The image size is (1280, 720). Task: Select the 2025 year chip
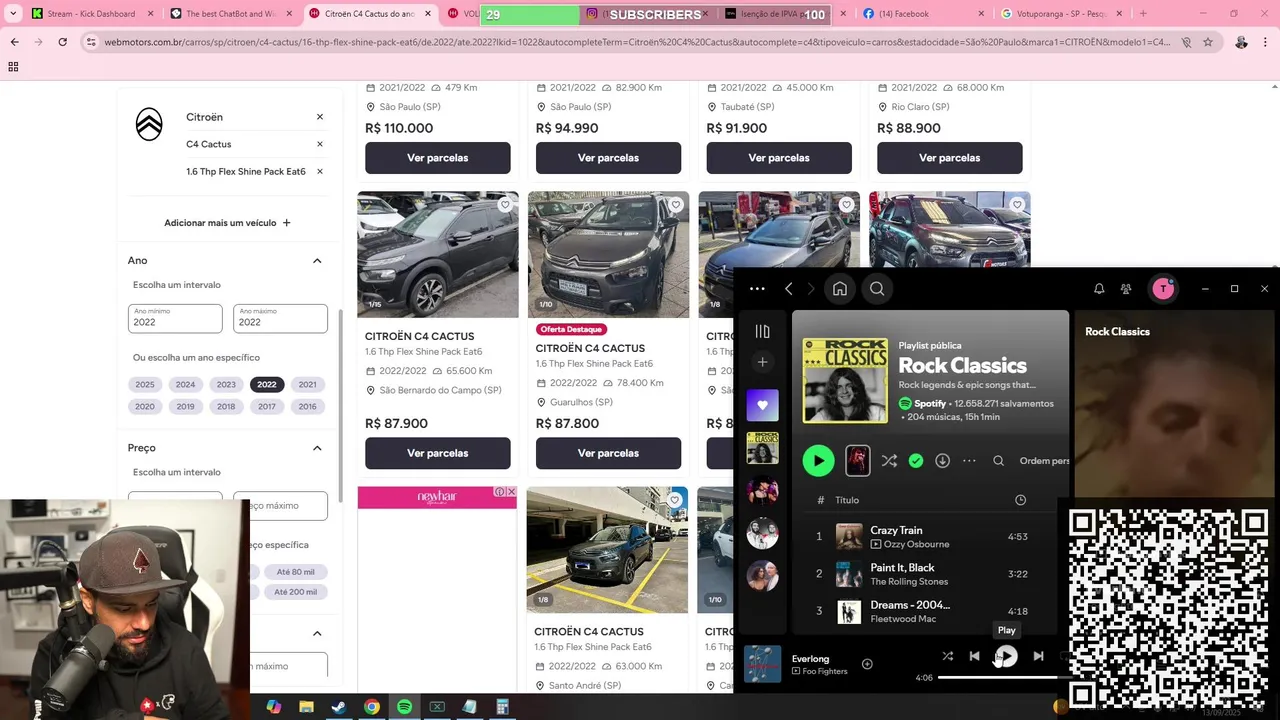click(145, 384)
